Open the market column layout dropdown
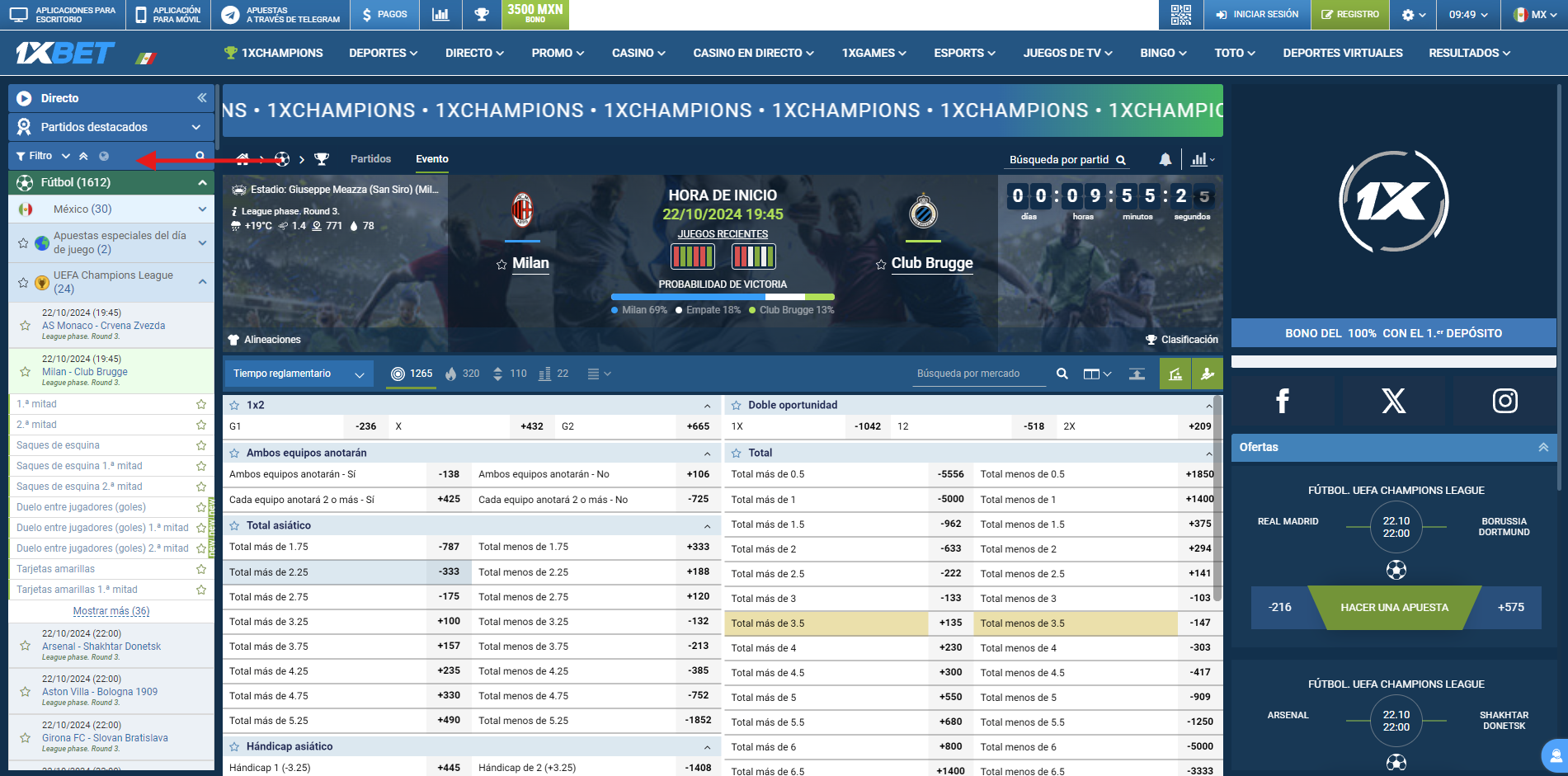 [1097, 374]
